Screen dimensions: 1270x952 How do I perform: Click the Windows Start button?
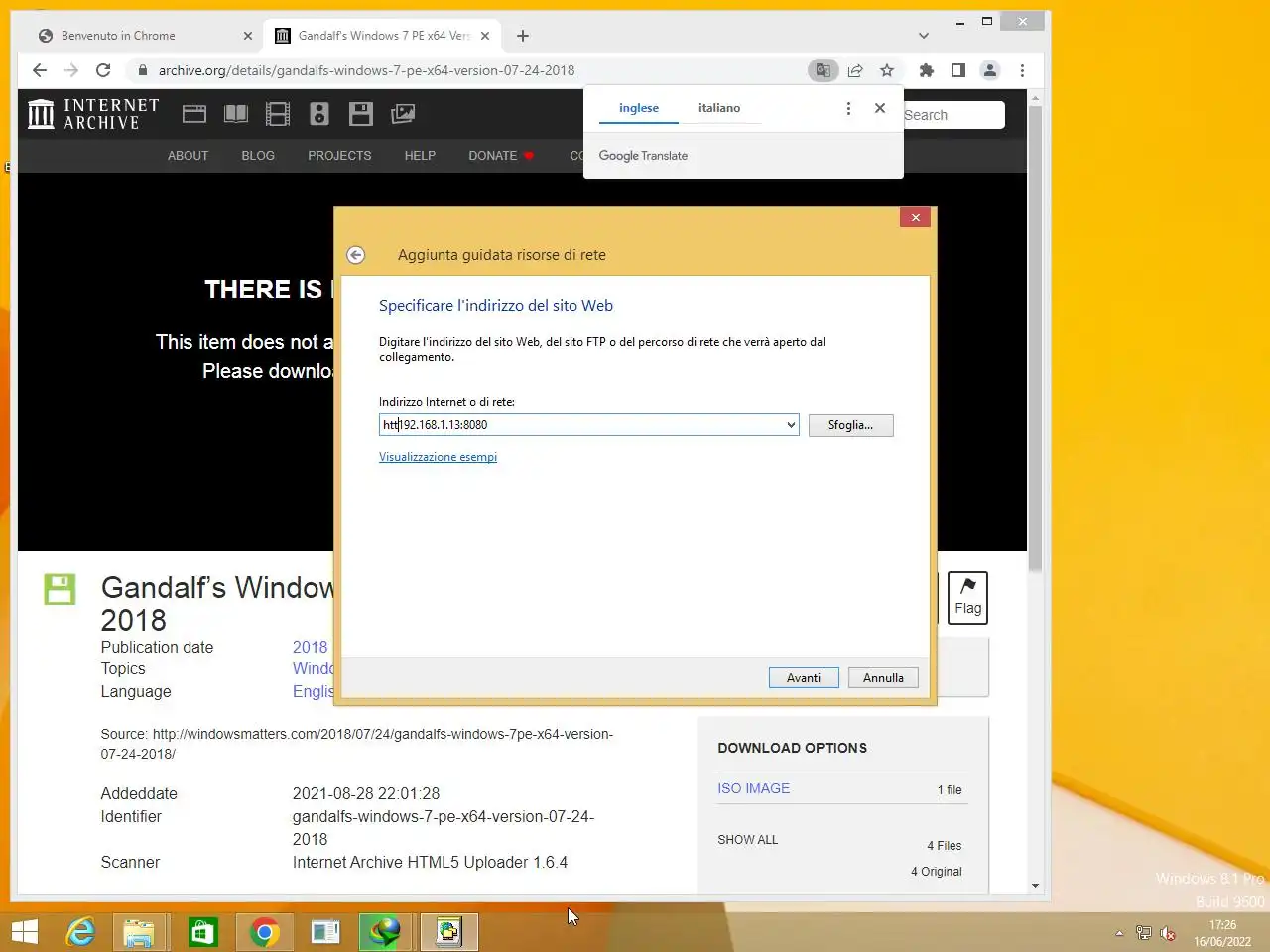tap(25, 932)
